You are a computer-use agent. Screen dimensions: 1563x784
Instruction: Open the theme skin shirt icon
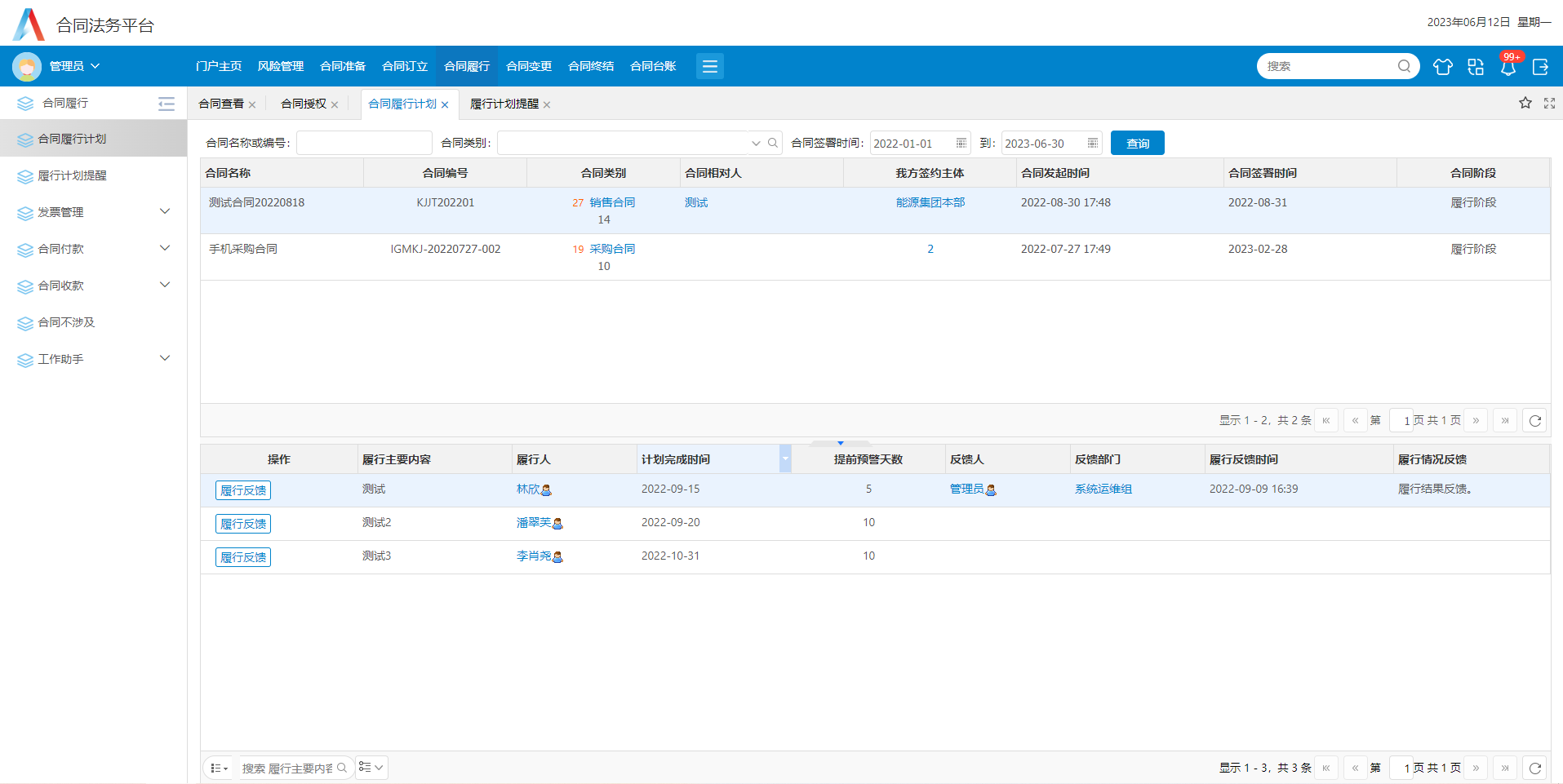pos(1442,67)
